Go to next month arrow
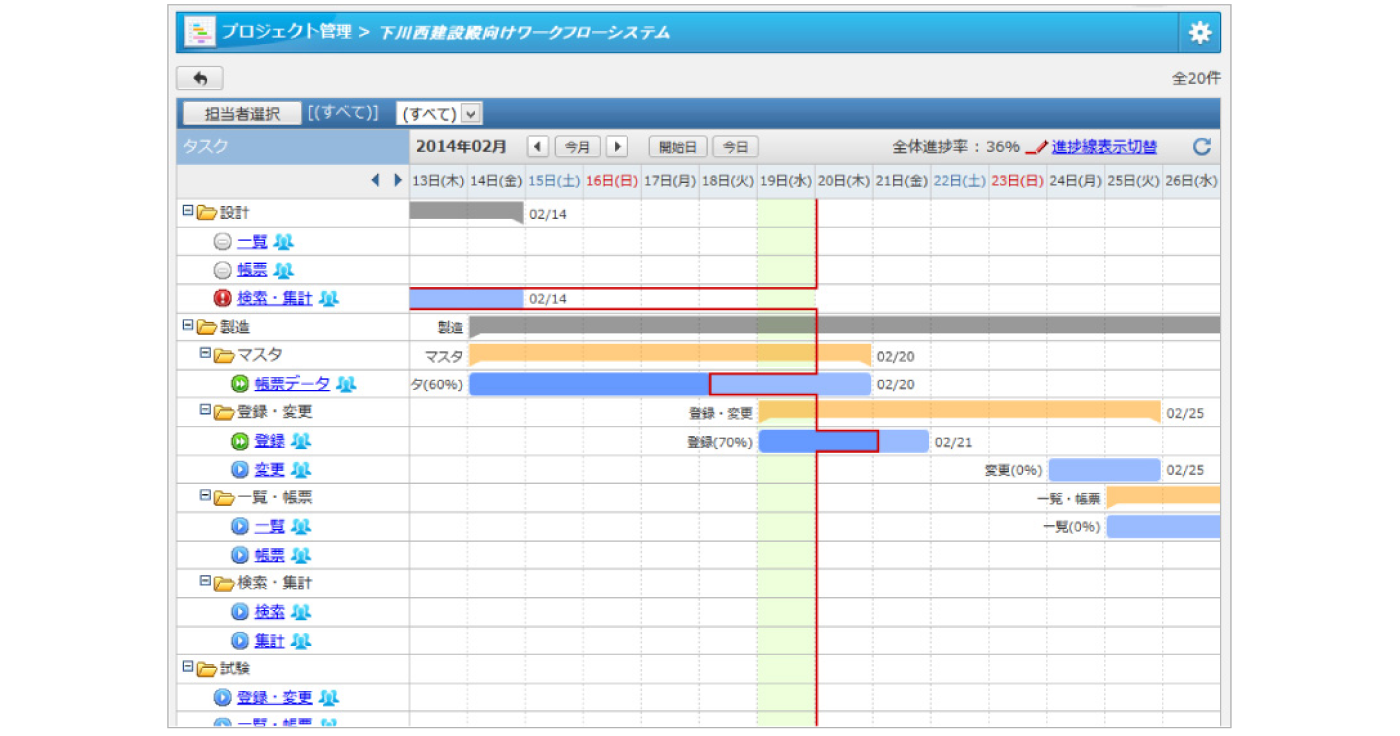The image size is (1400, 736). click(616, 147)
